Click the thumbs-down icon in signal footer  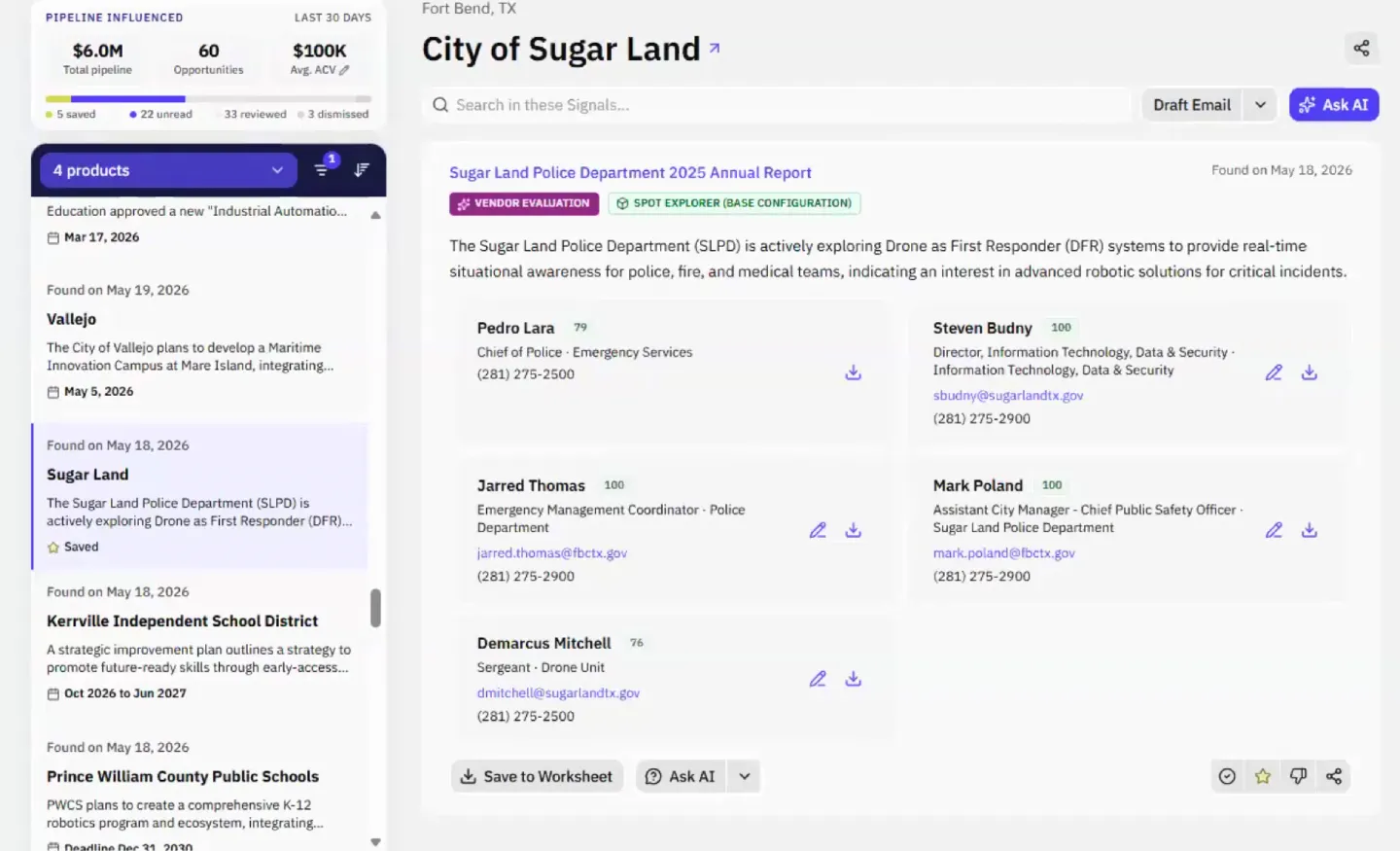(1298, 776)
